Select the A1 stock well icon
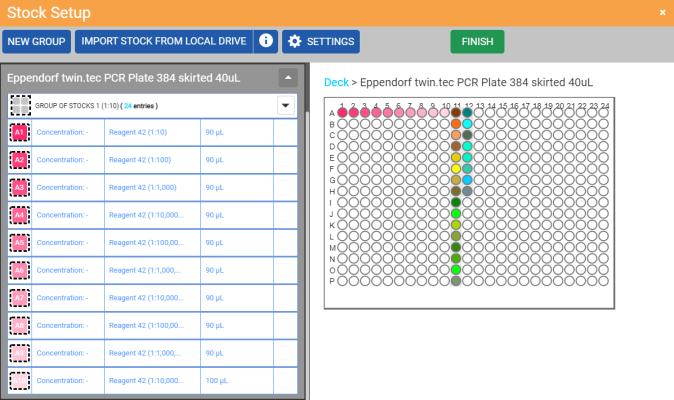The image size is (674, 400). [19, 132]
